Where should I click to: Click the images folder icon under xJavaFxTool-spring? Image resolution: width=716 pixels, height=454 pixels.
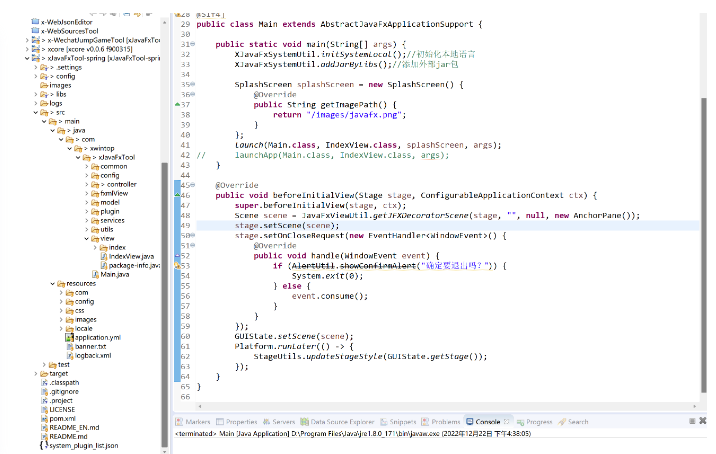click(44, 85)
